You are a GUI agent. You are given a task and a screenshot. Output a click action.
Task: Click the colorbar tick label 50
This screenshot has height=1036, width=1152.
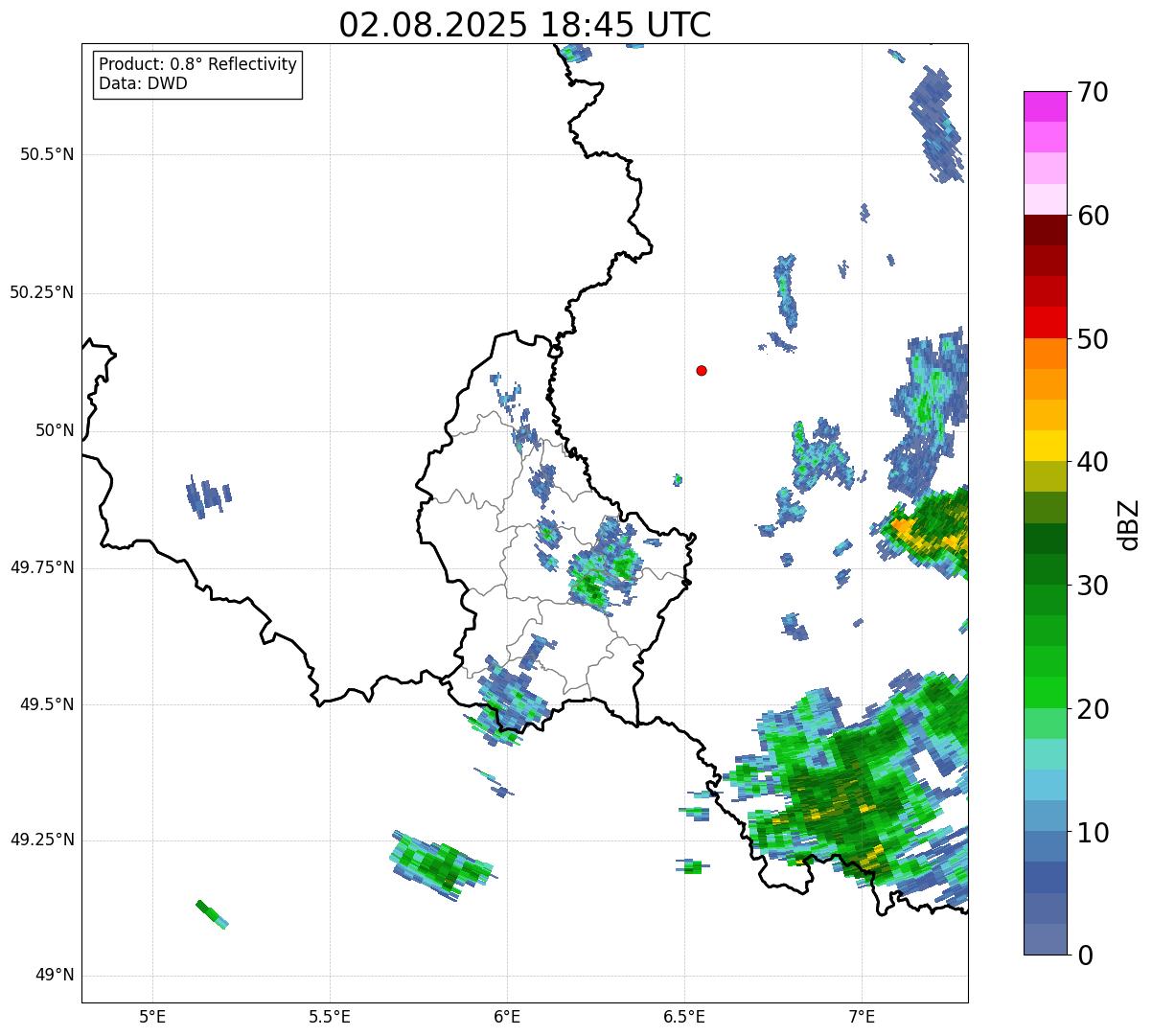coord(1093,339)
